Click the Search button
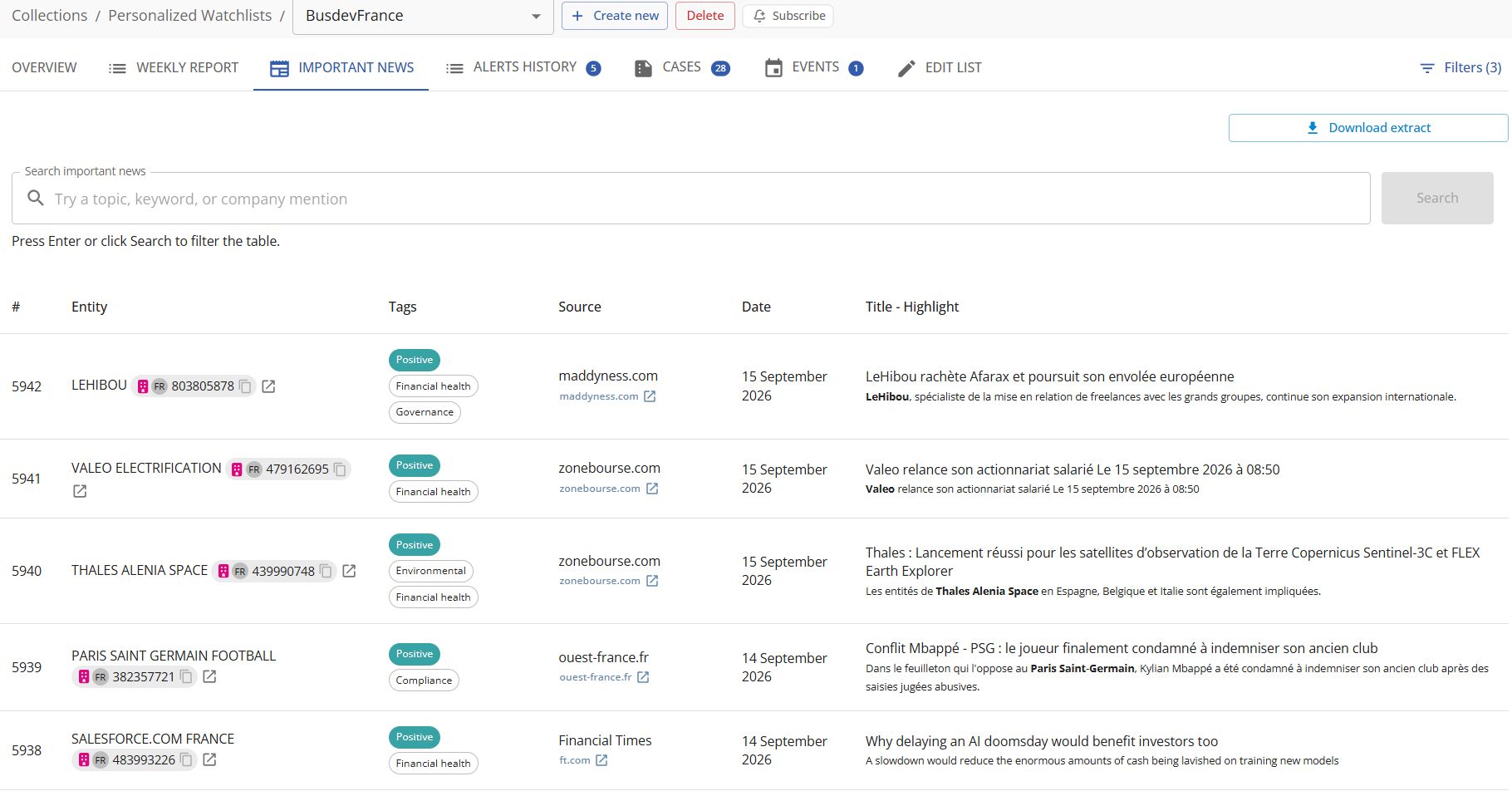This screenshot has width=1512, height=796. 1437,198
